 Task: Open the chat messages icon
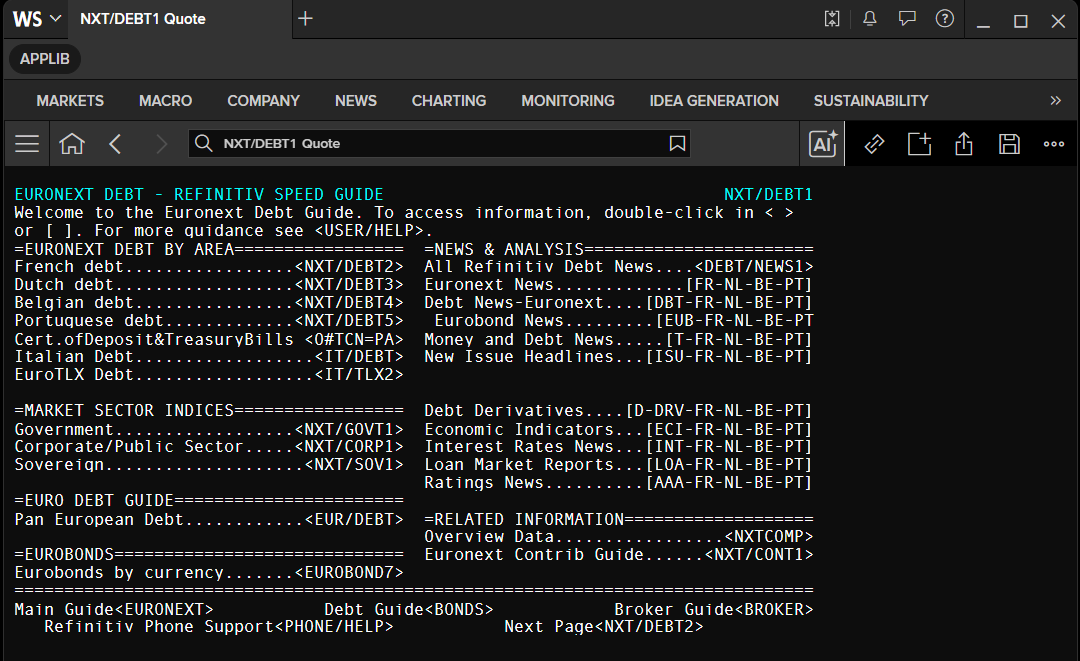pos(907,19)
